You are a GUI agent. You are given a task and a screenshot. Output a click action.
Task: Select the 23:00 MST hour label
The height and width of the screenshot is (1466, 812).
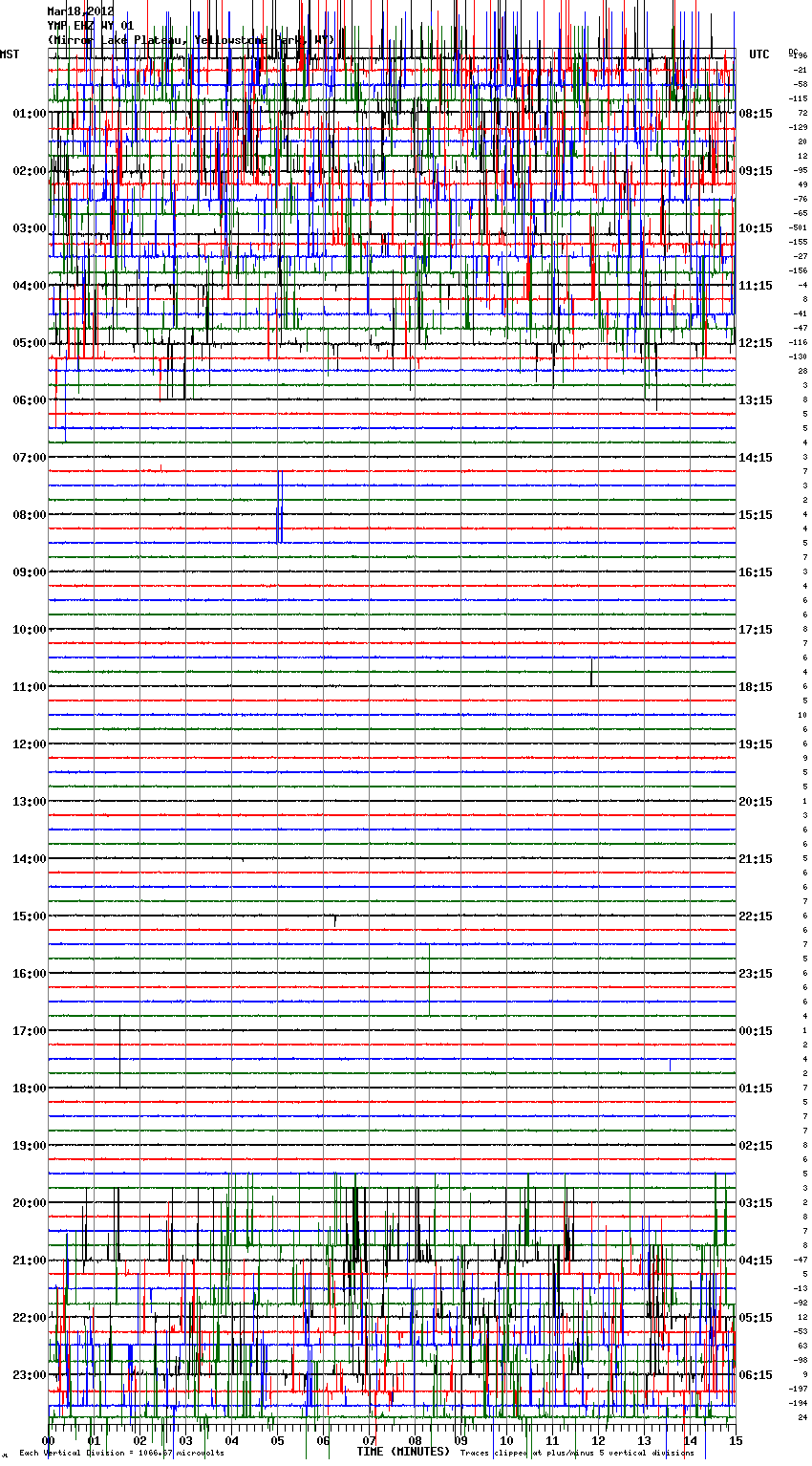30,1375
